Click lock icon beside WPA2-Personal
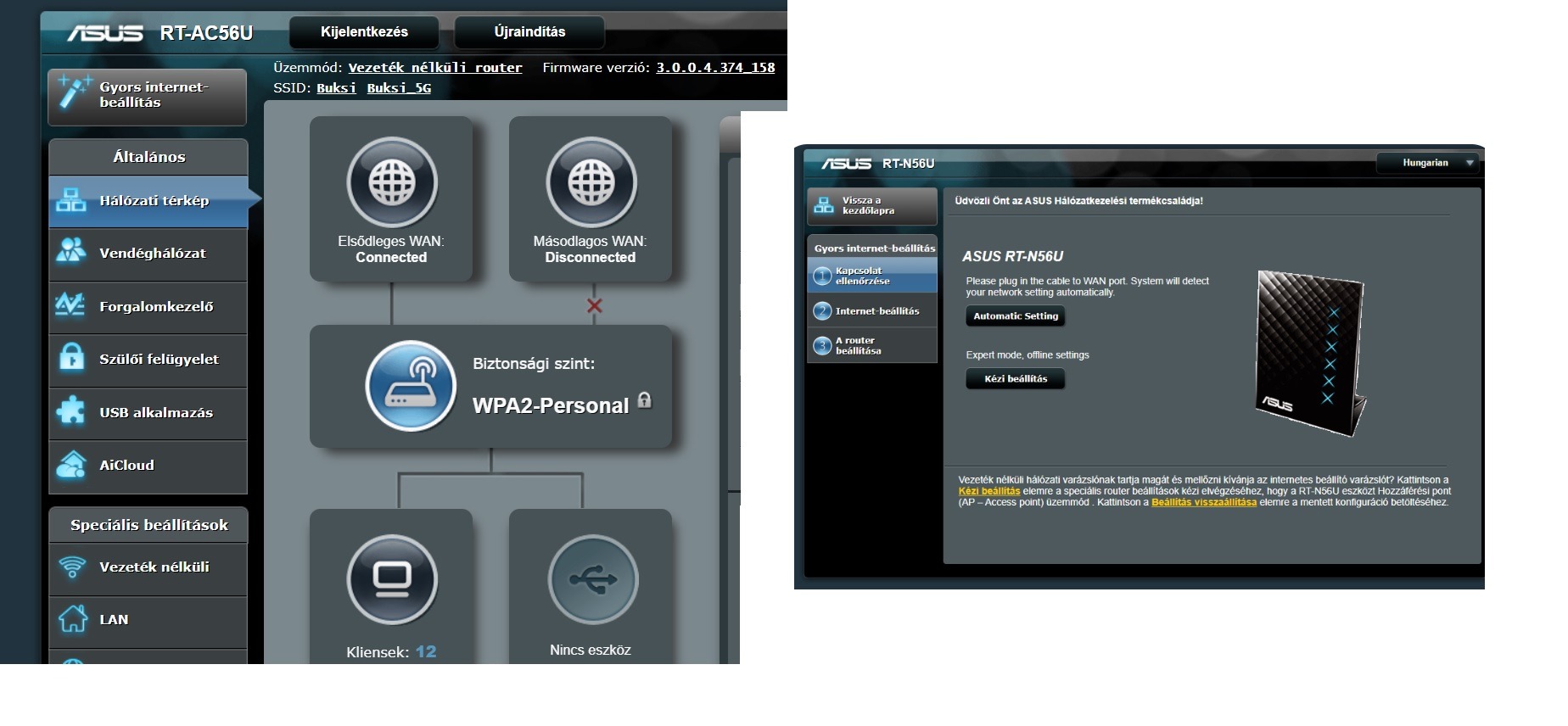 pos(645,399)
